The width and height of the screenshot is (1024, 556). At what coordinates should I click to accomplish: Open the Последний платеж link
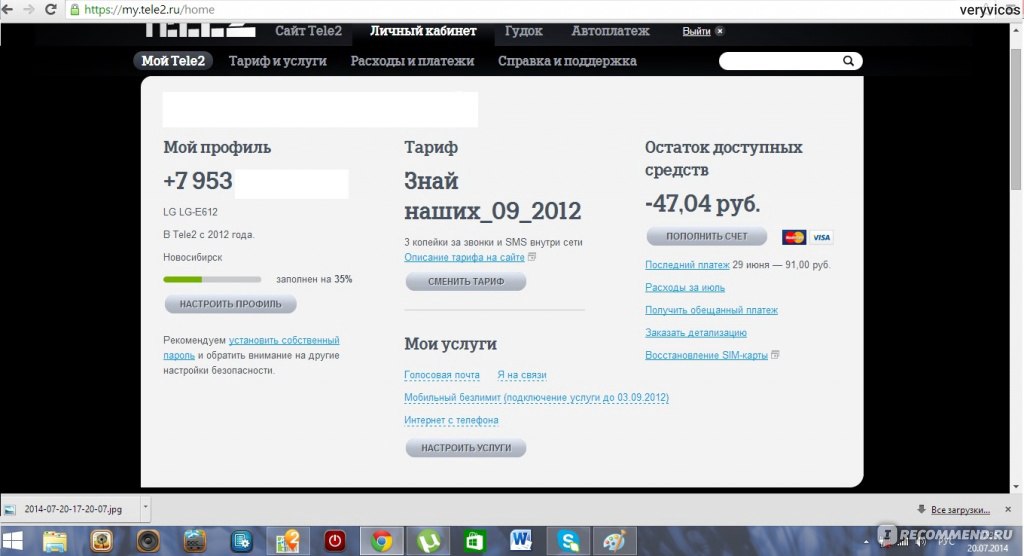coord(687,265)
